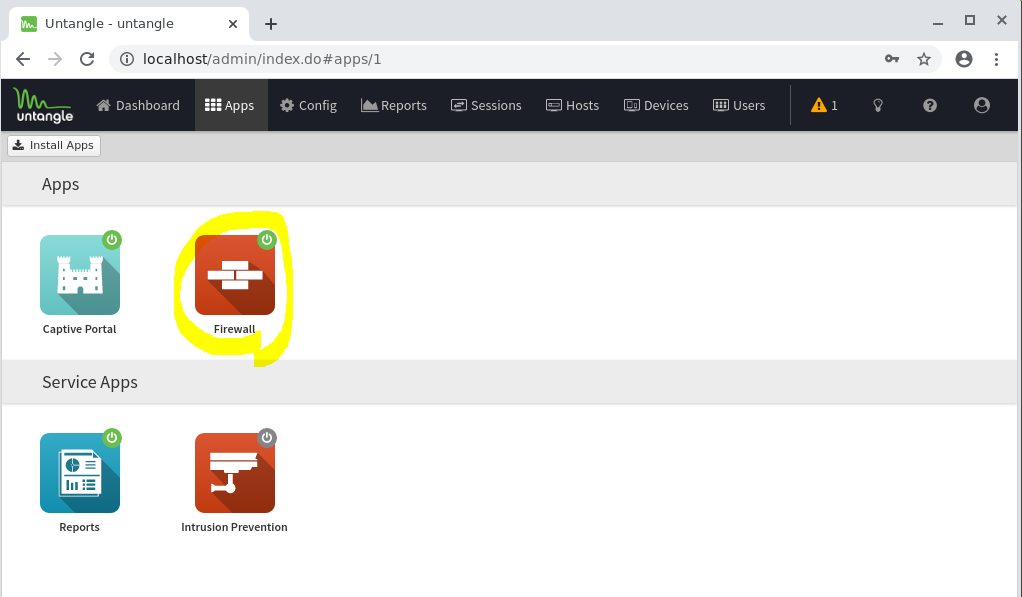Image resolution: width=1022 pixels, height=597 pixels.
Task: Click the Firewall label text
Action: coord(235,329)
